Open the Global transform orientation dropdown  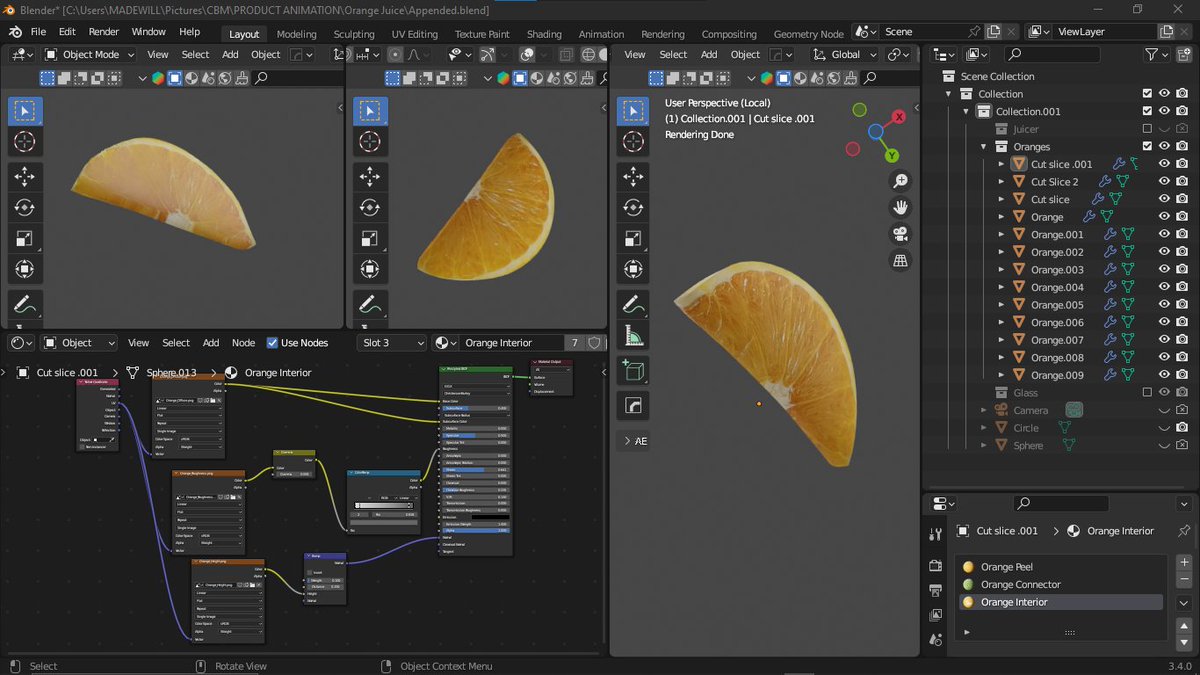pos(845,54)
